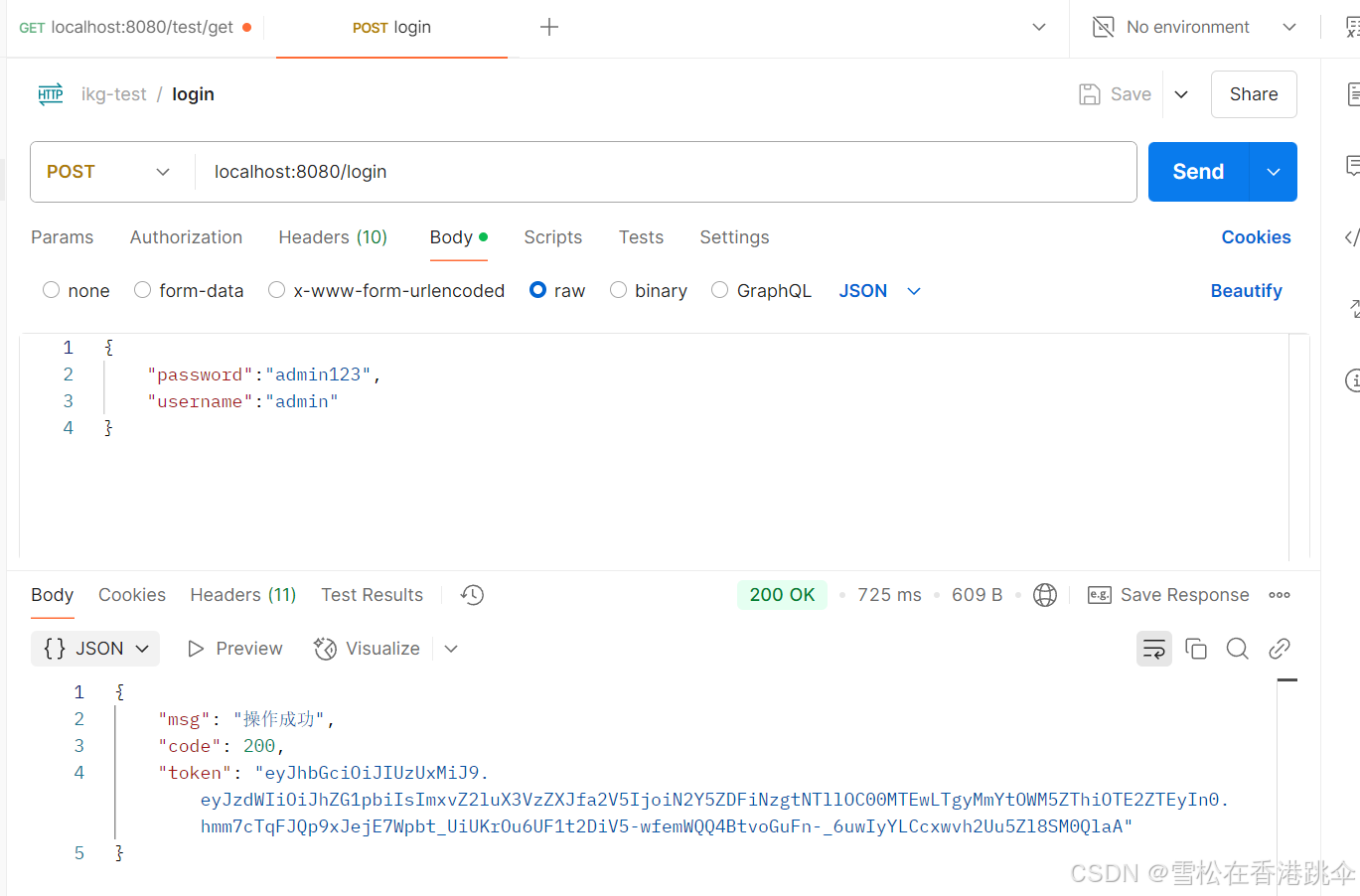Open the tabs overflow chevron
Viewport: 1360px width, 896px height.
1039,27
